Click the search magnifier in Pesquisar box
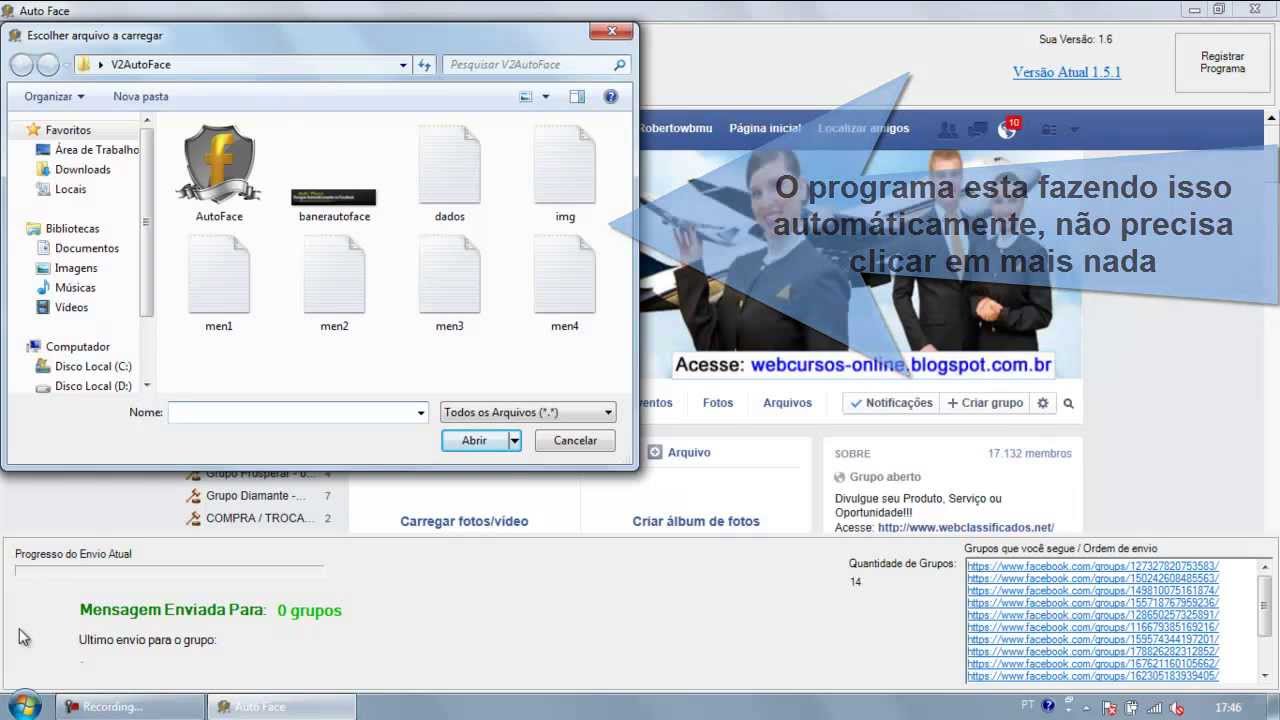The image size is (1280, 720). click(x=620, y=65)
